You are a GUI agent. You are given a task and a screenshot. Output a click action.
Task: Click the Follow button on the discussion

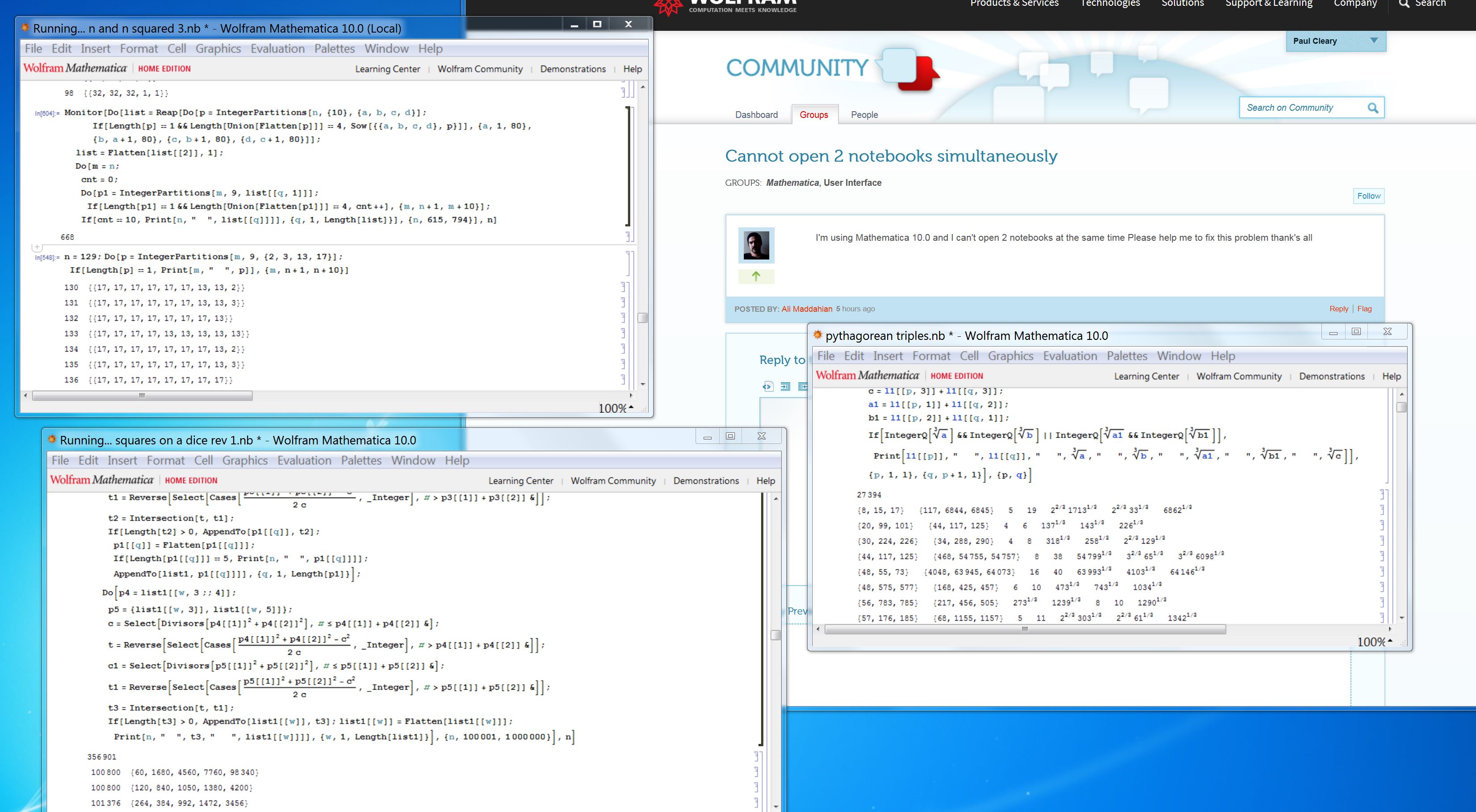tap(1369, 196)
